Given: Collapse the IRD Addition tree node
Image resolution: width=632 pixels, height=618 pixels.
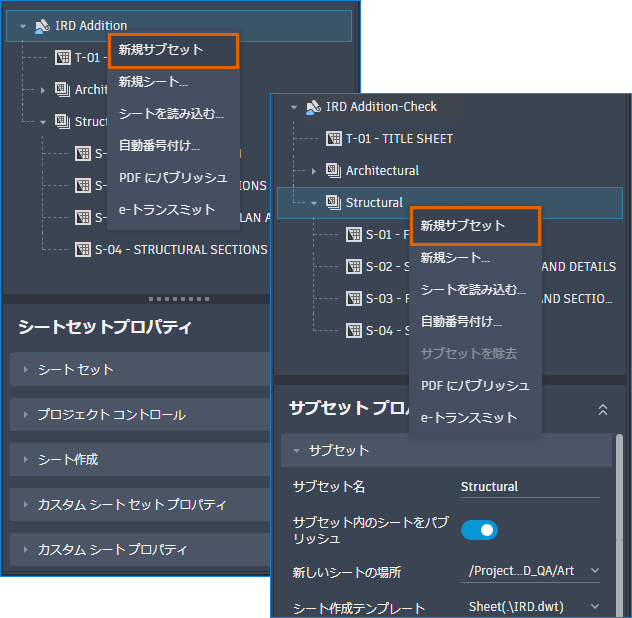Looking at the screenshot, I should click(x=23, y=27).
